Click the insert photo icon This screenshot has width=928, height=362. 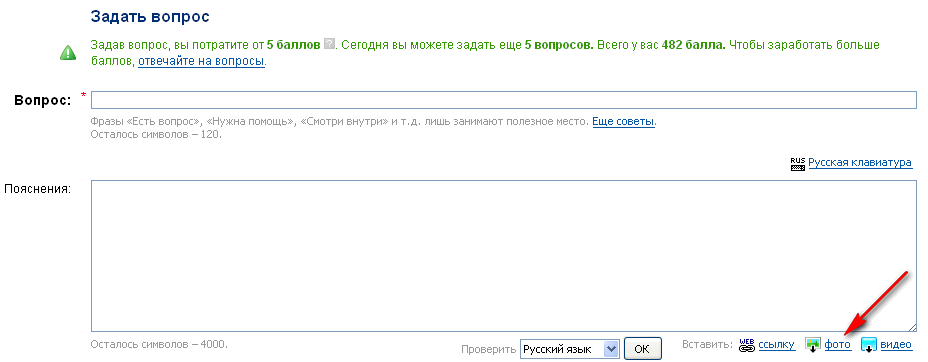click(813, 345)
